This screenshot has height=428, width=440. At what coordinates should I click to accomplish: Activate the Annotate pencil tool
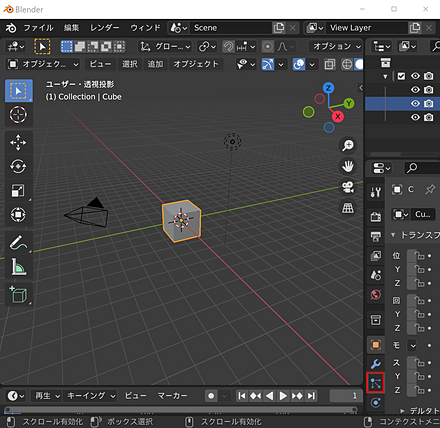pos(18,242)
